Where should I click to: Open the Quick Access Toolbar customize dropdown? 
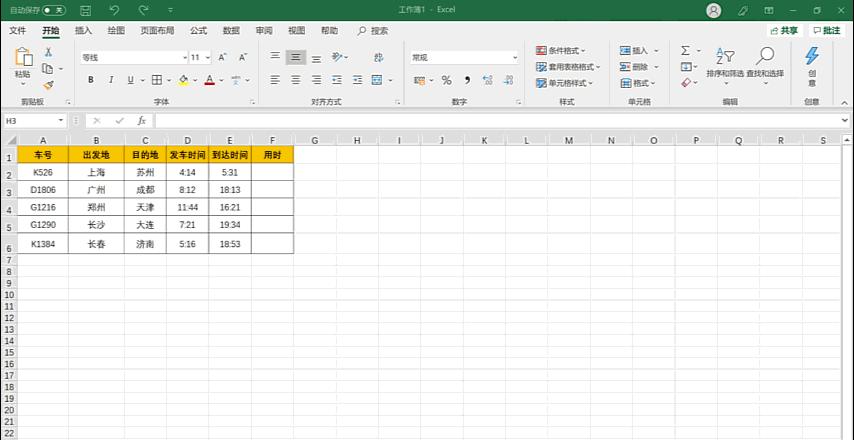coord(170,10)
